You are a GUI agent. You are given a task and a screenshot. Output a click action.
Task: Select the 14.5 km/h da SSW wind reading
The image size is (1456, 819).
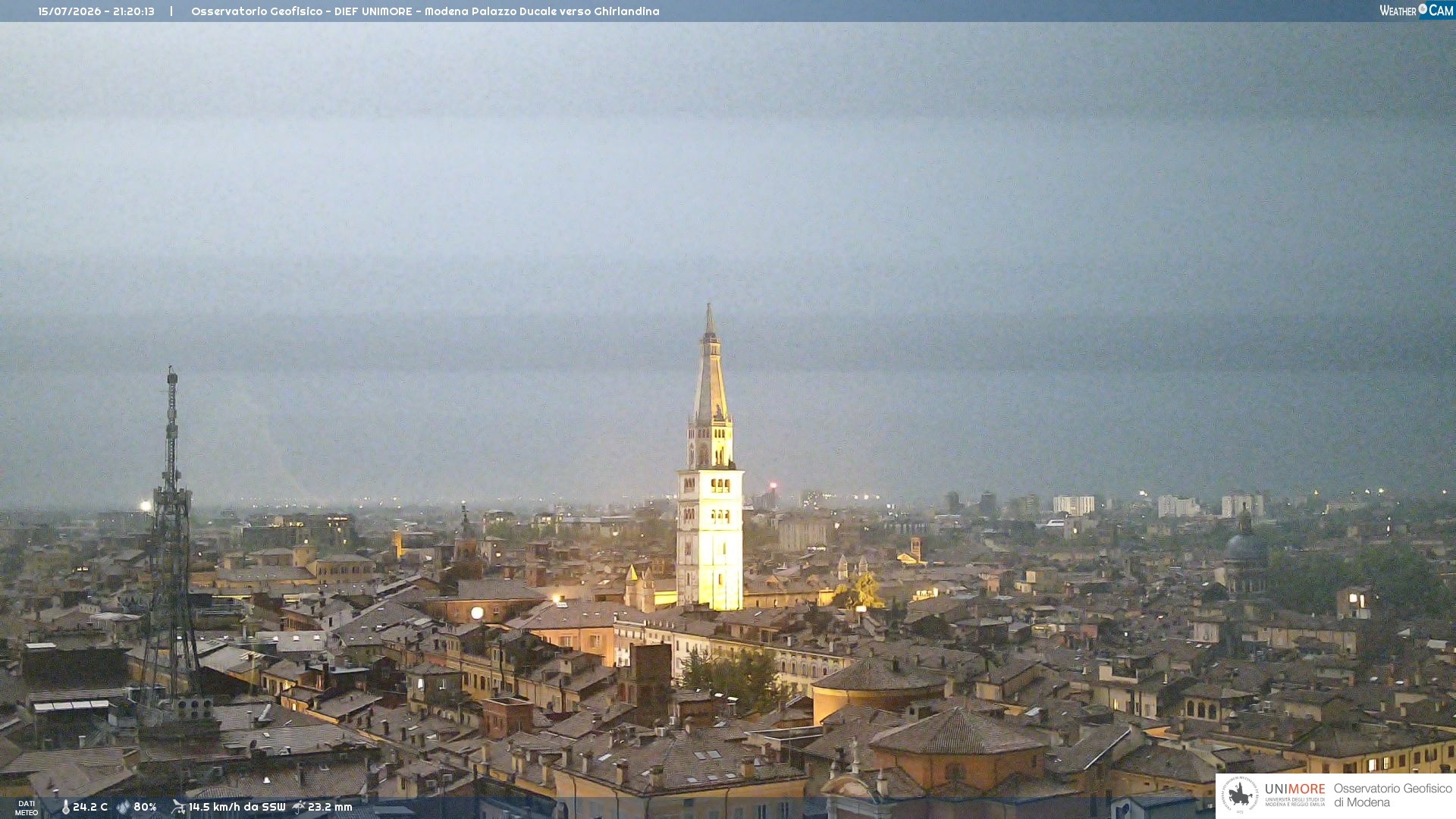(237, 807)
